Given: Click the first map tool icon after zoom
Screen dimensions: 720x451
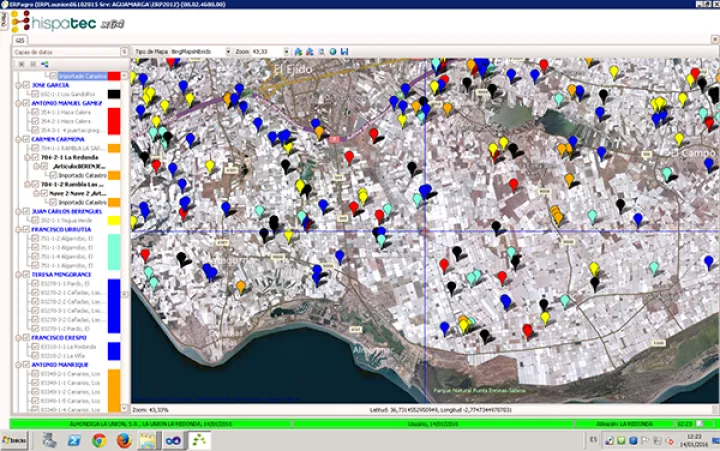Looking at the screenshot, I should click(299, 51).
